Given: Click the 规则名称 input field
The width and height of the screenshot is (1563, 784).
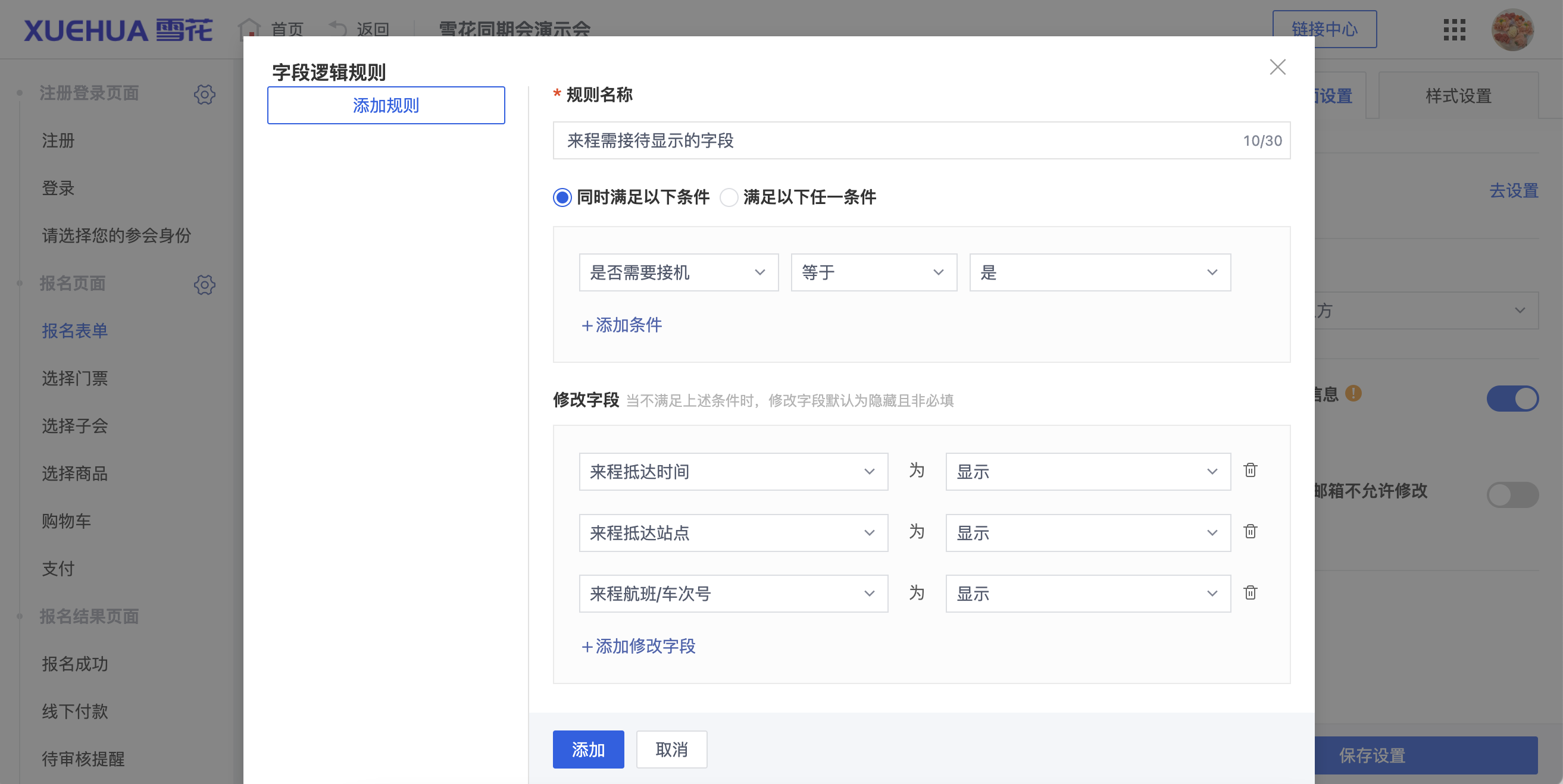Looking at the screenshot, I should click(x=921, y=140).
